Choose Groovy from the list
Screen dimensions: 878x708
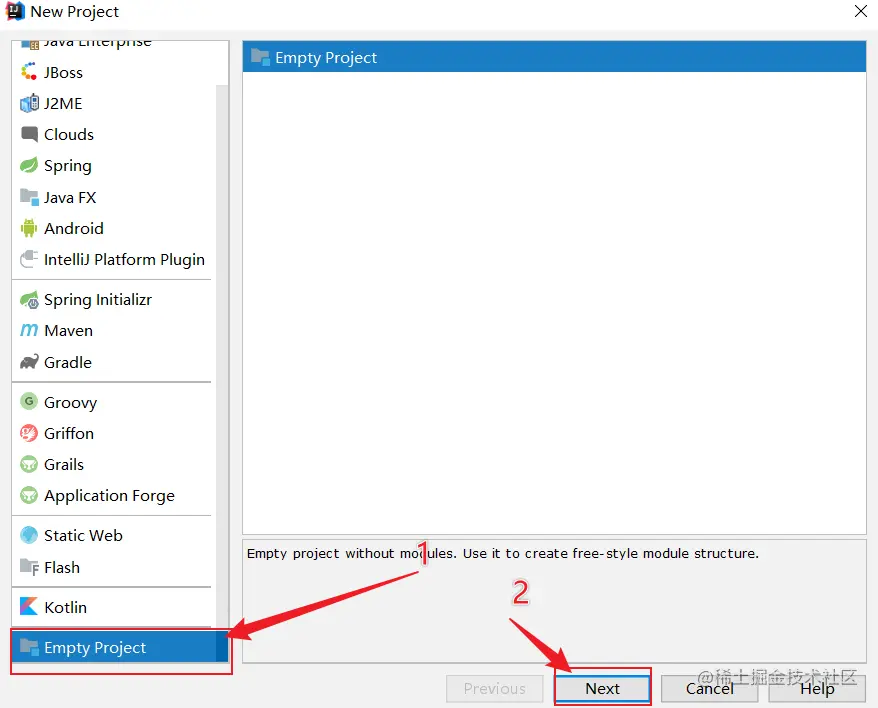(x=114, y=402)
